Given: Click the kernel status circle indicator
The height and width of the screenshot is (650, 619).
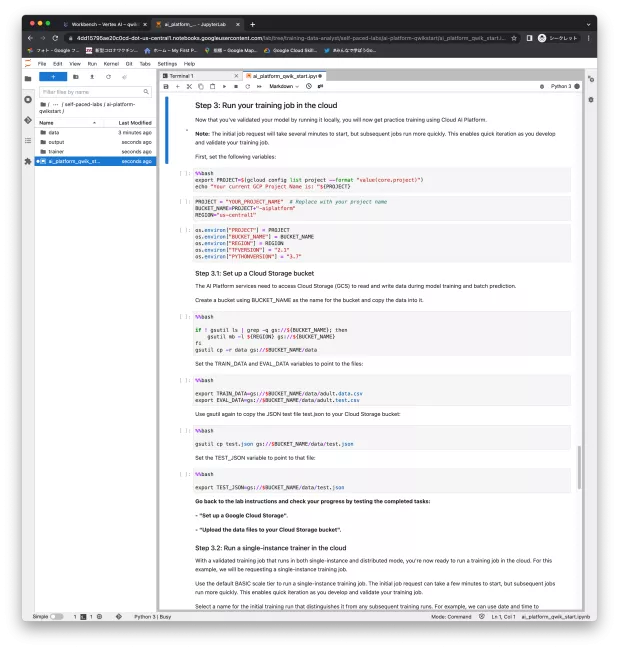Looking at the screenshot, I should [x=577, y=86].
